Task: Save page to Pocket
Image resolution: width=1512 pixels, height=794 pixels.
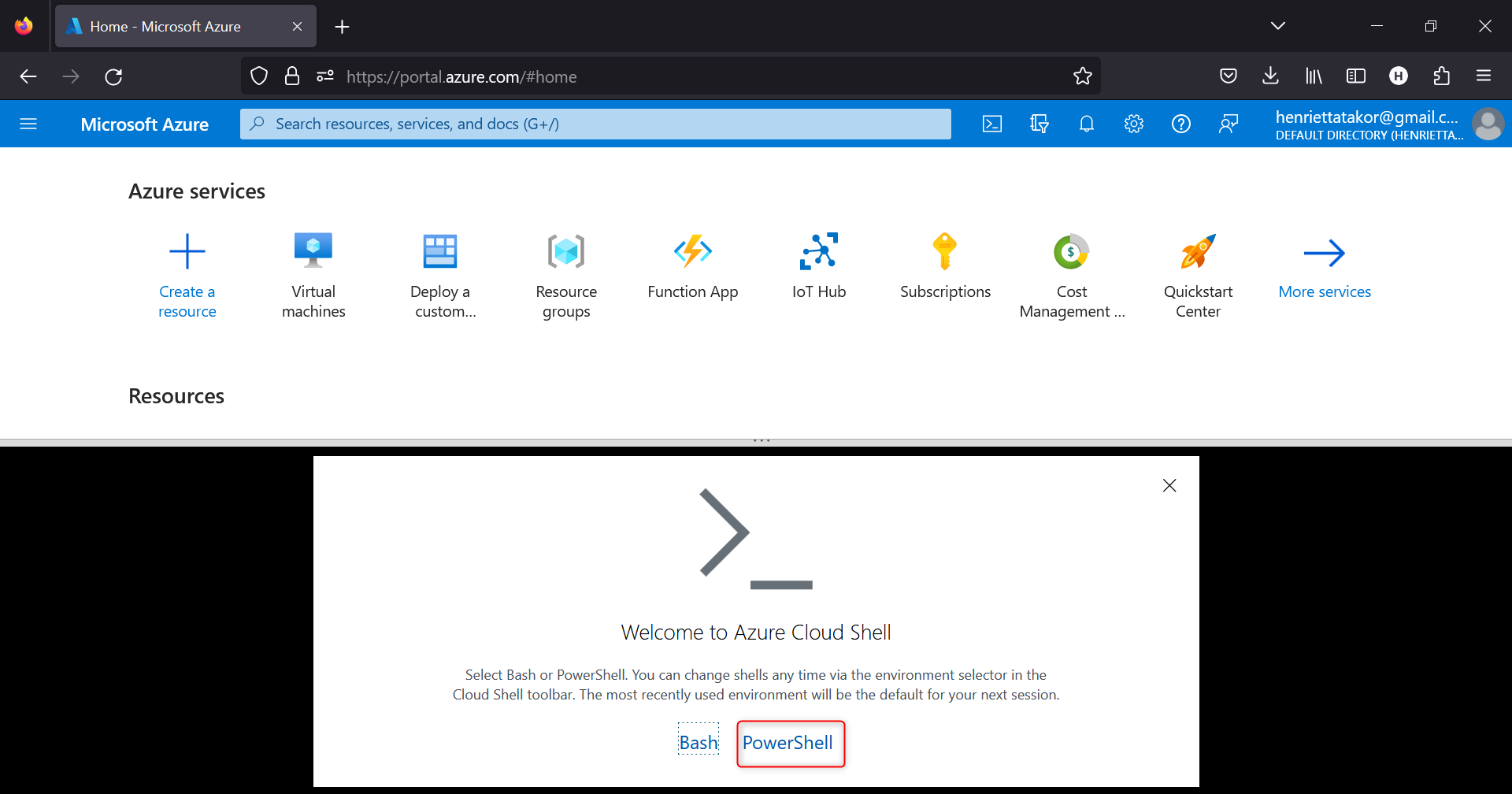Action: (1228, 76)
